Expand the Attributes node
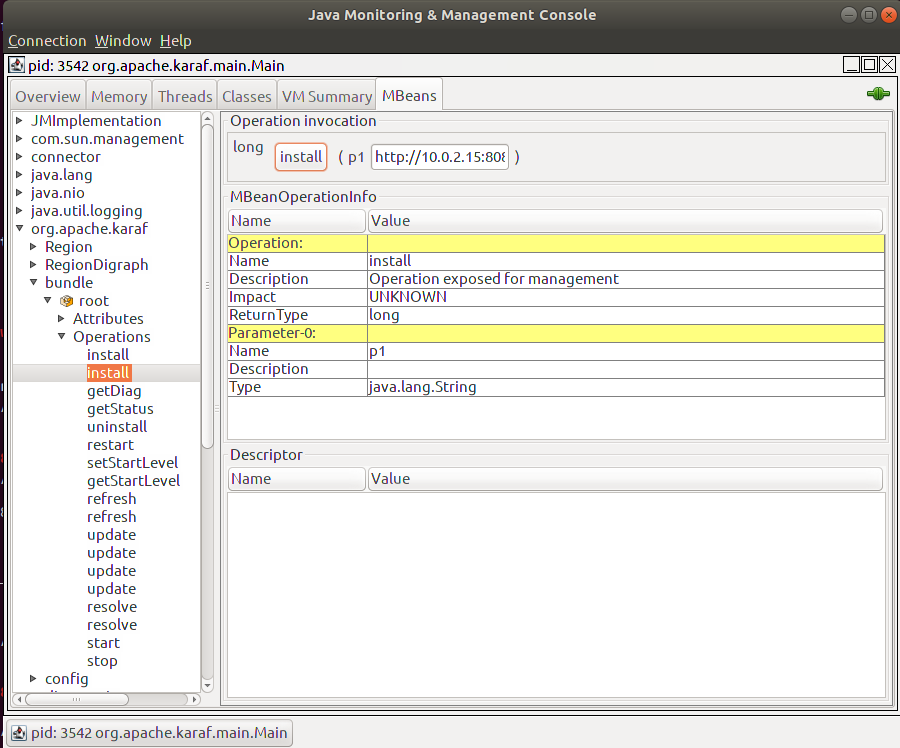900x748 pixels. [61, 318]
